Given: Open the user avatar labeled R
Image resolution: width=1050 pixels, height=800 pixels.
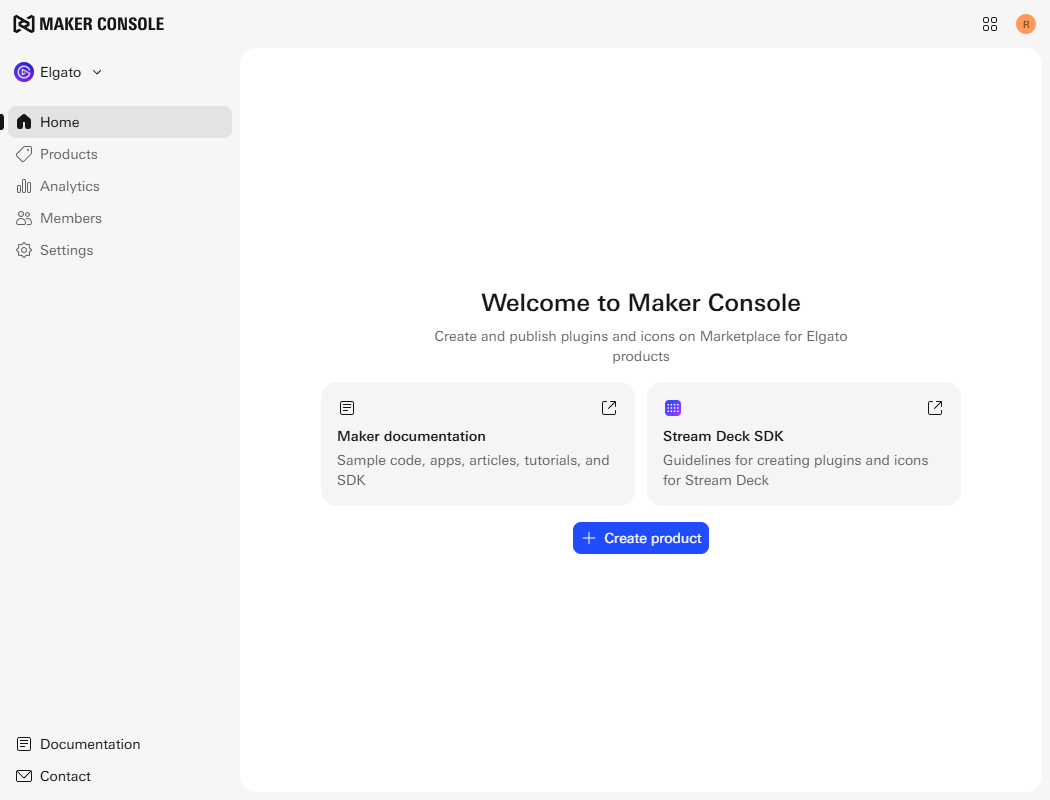Looking at the screenshot, I should tap(1025, 24).
